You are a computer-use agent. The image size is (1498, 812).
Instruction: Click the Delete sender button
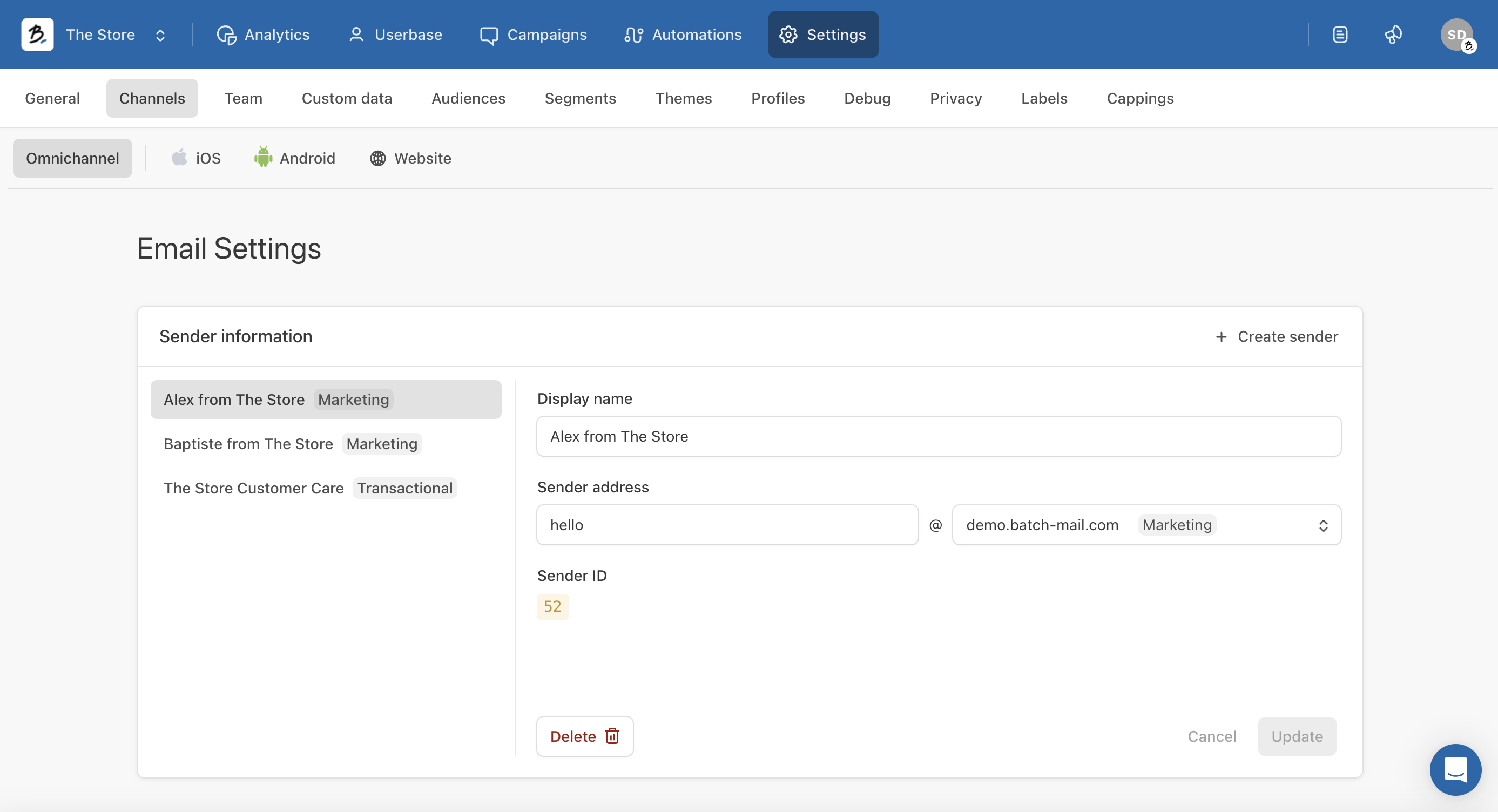(x=584, y=736)
